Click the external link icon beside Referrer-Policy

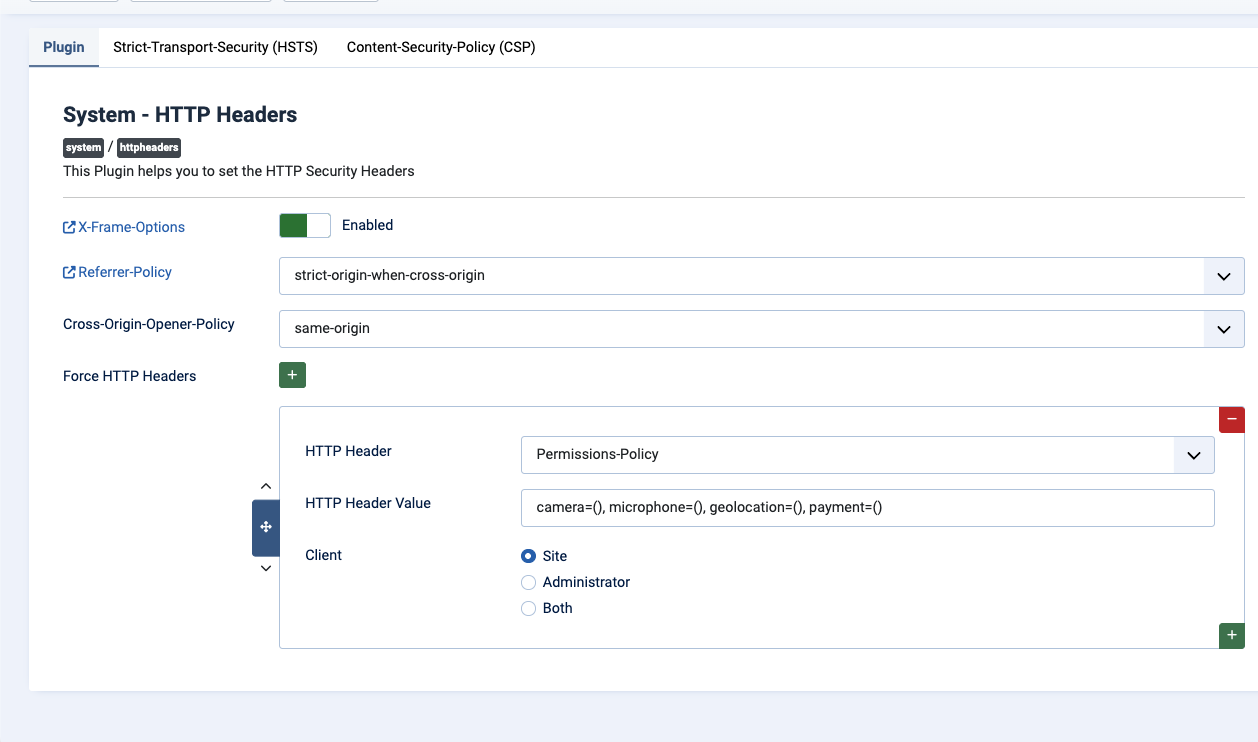pyautogui.click(x=69, y=272)
